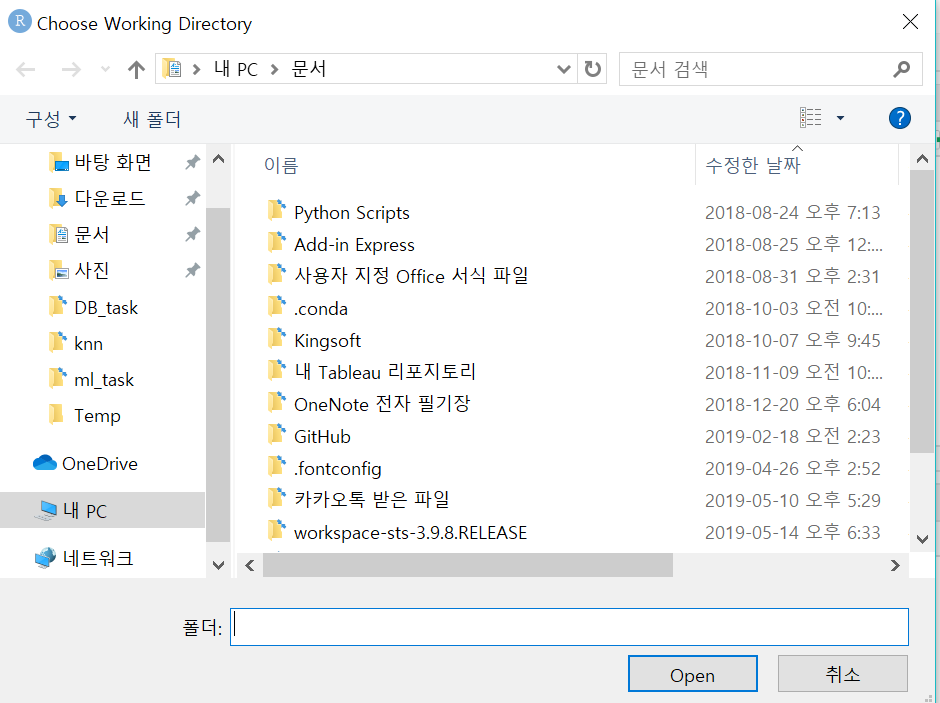This screenshot has height=703, width=940.
Task: Click file list scrollbar up arrow
Action: [922, 159]
